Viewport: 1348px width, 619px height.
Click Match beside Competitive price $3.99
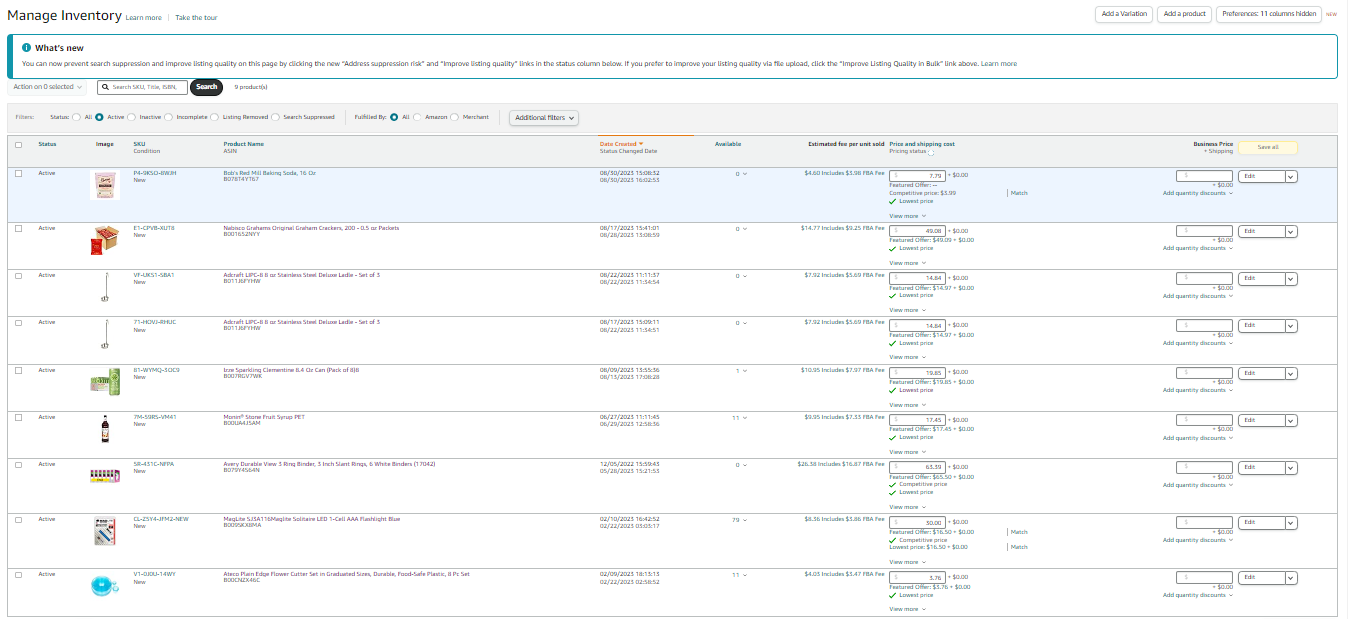[x=1019, y=193]
